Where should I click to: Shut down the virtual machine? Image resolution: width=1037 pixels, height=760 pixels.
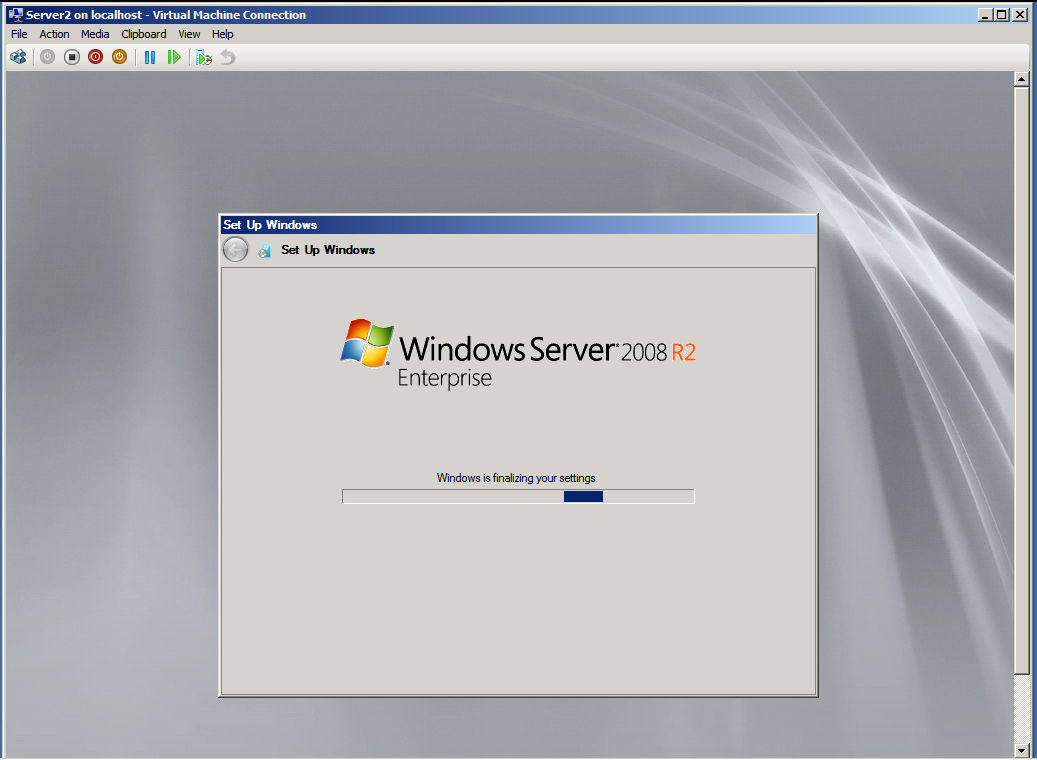tap(96, 58)
